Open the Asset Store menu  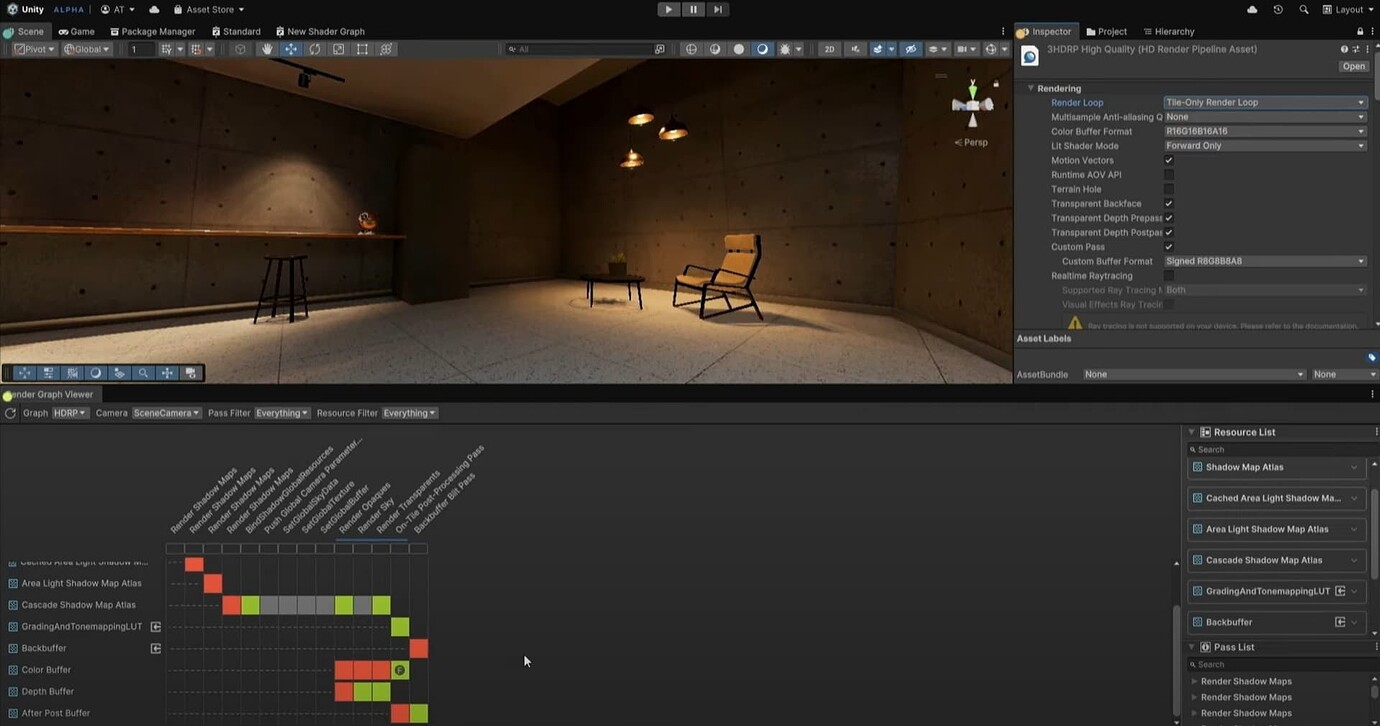click(208, 9)
